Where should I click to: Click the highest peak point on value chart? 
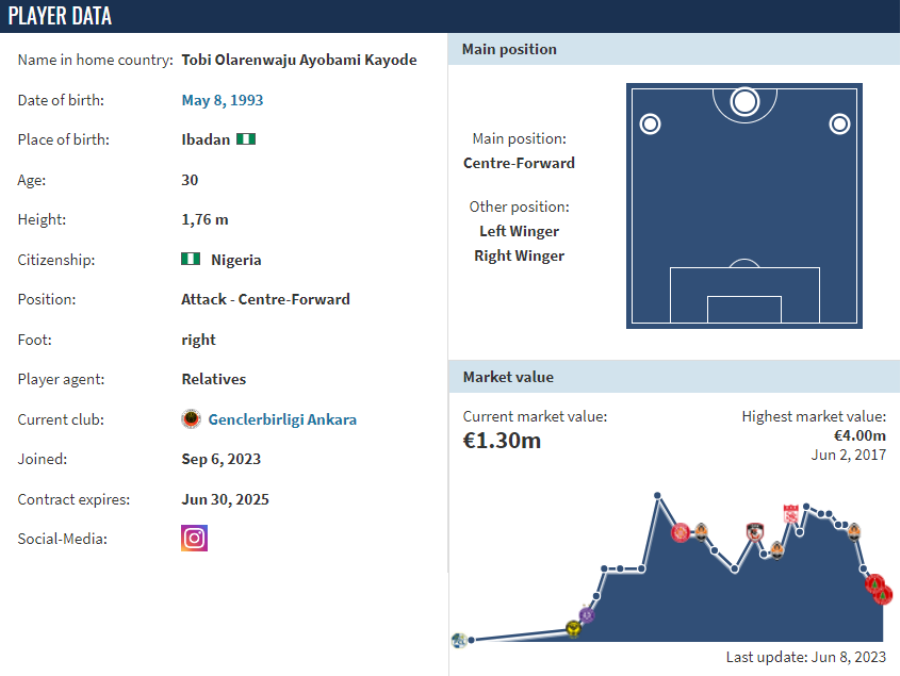click(658, 496)
